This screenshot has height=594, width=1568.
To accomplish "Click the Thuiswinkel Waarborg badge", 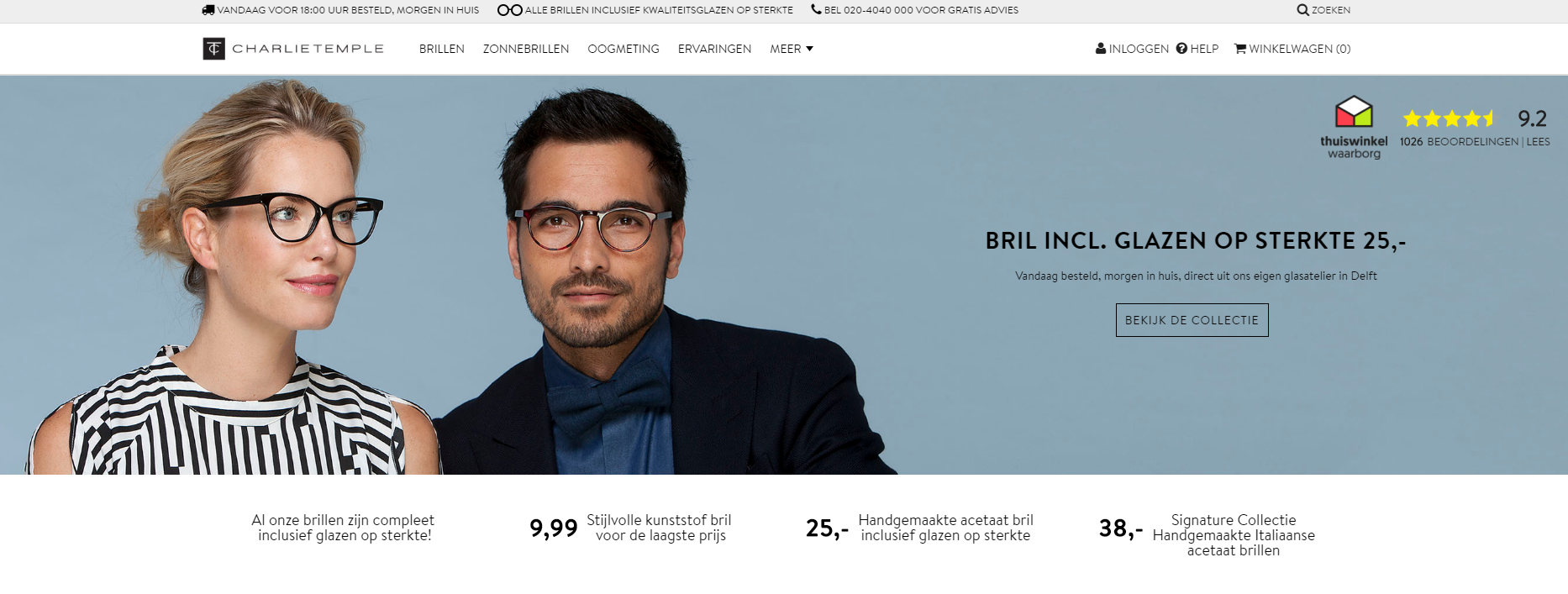I will (1354, 128).
